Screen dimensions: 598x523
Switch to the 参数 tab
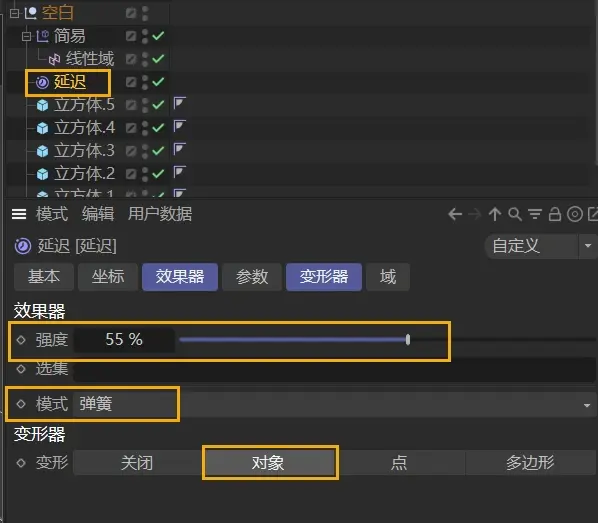pos(252,277)
